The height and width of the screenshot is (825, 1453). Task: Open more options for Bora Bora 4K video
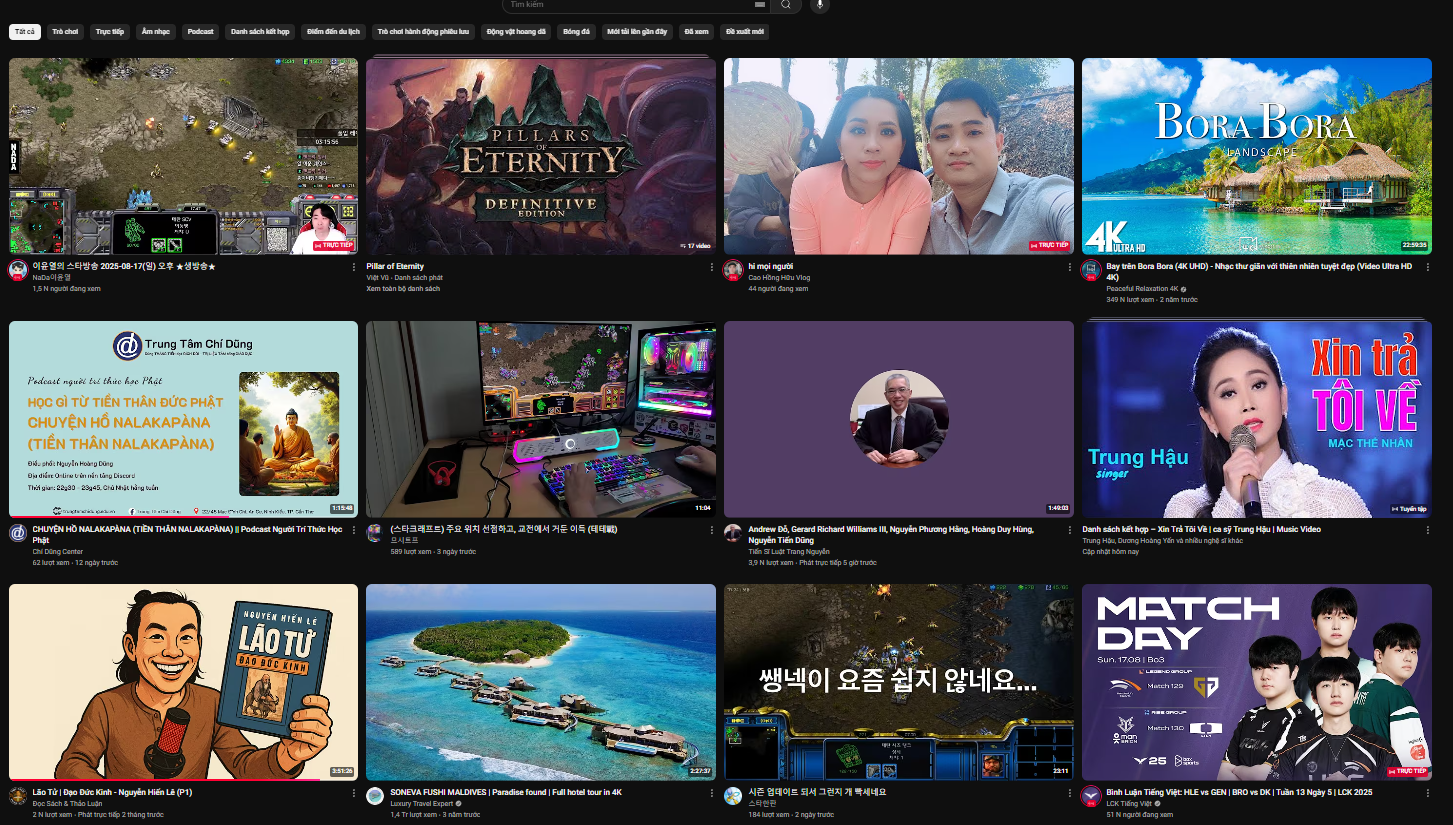1427,267
